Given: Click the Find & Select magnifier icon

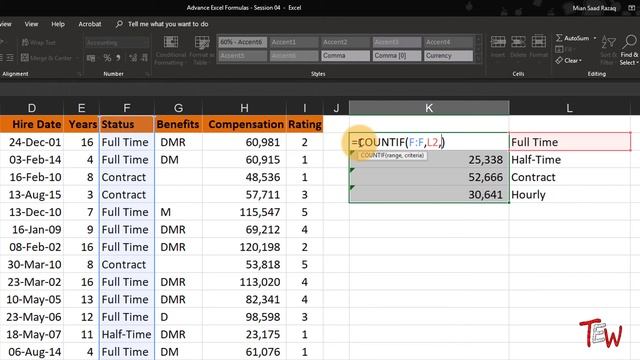Looking at the screenshot, I should tap(630, 41).
